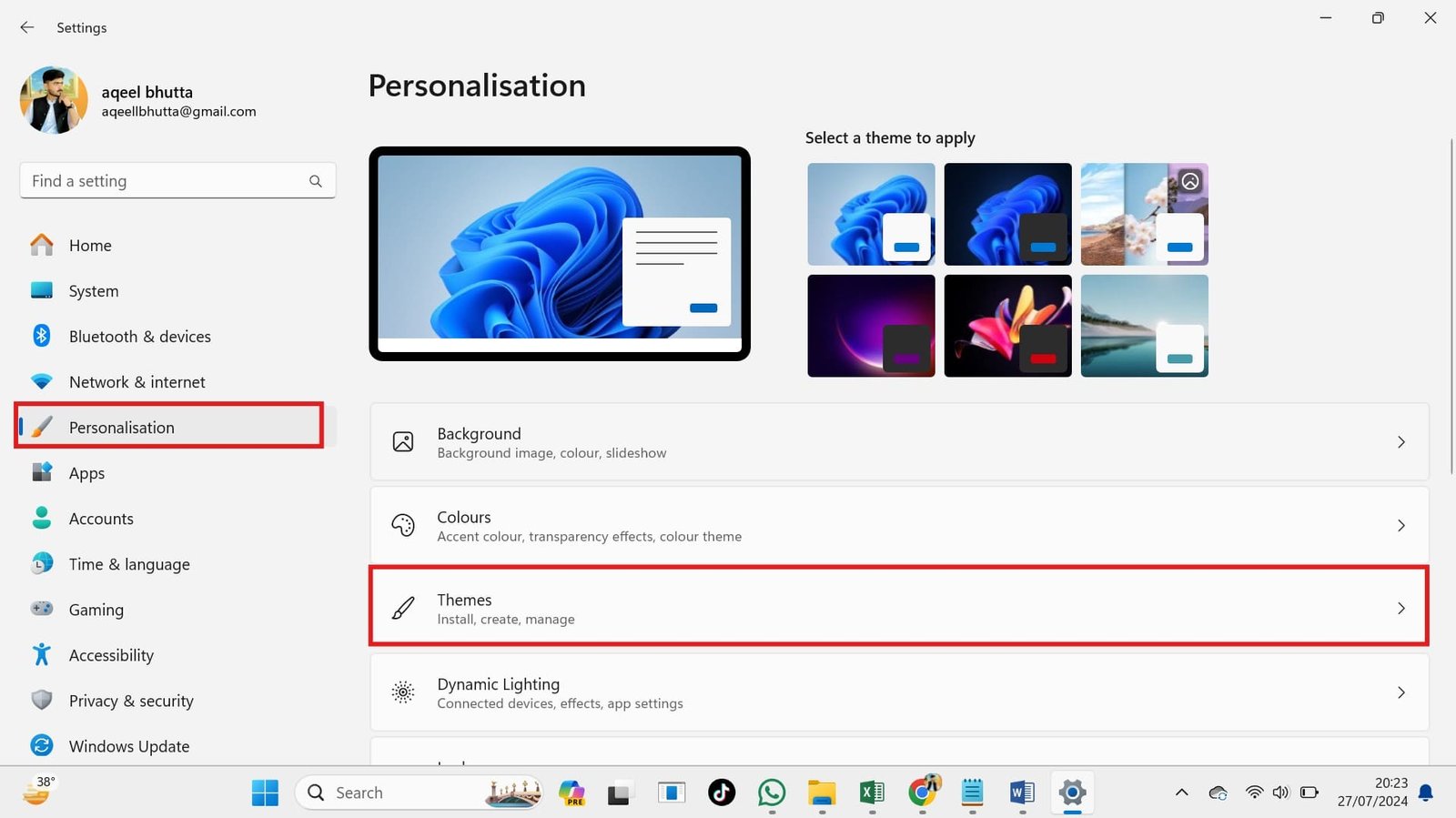
Task: Click the Accounts person icon
Action: 42,518
